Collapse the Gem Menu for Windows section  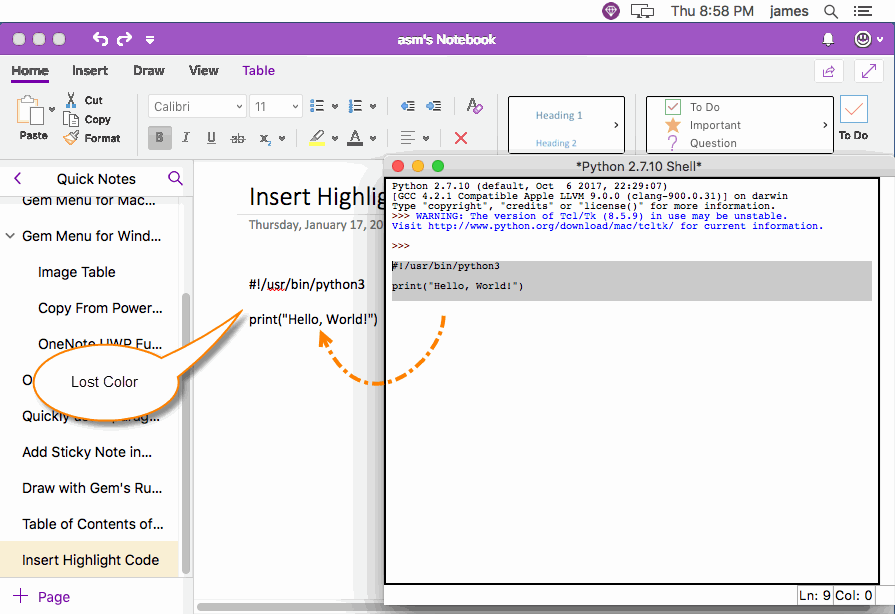(10, 236)
